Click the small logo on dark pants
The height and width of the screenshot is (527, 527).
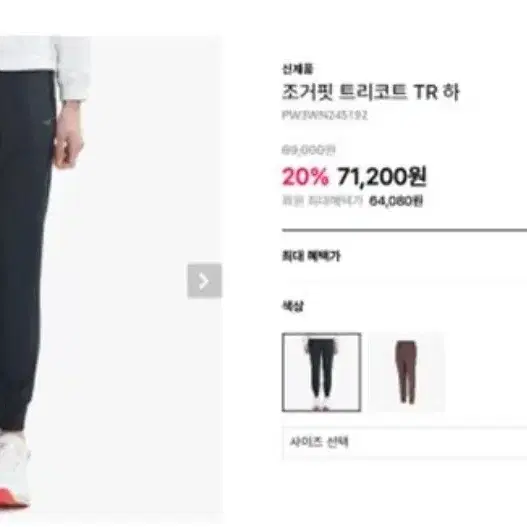click(x=46, y=121)
